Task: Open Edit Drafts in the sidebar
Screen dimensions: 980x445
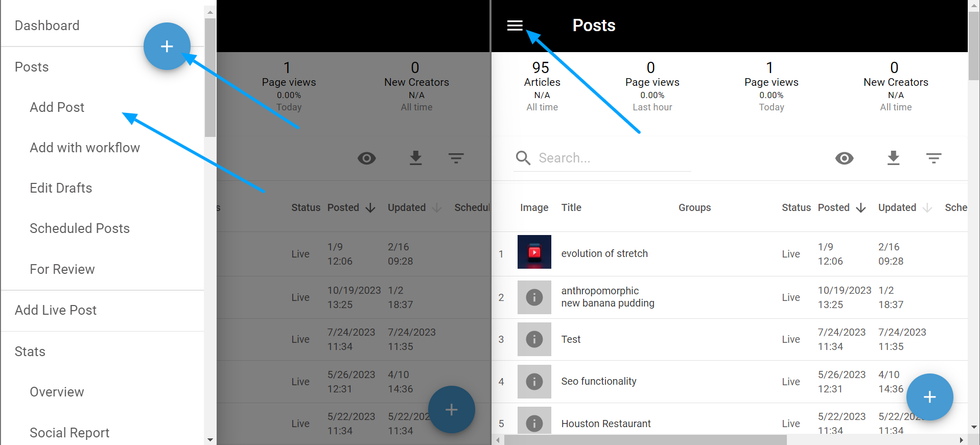Action: [61, 188]
